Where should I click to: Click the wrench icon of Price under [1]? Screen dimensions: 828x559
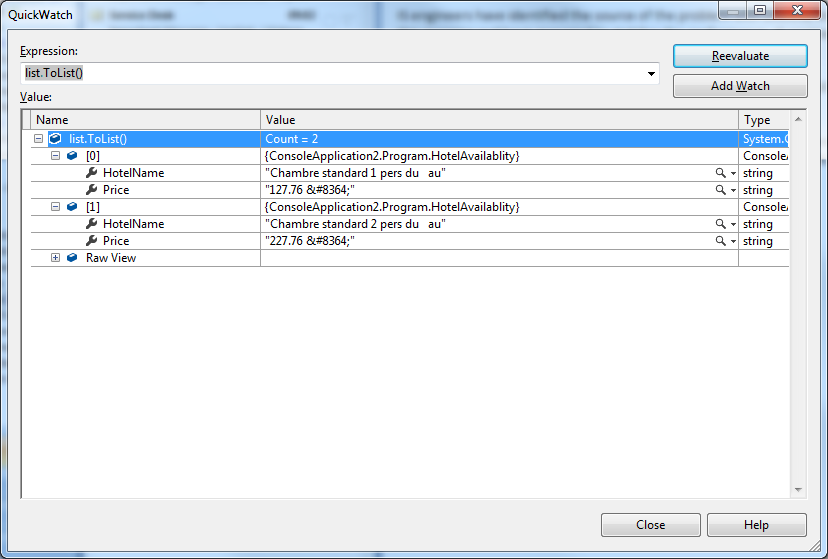91,240
